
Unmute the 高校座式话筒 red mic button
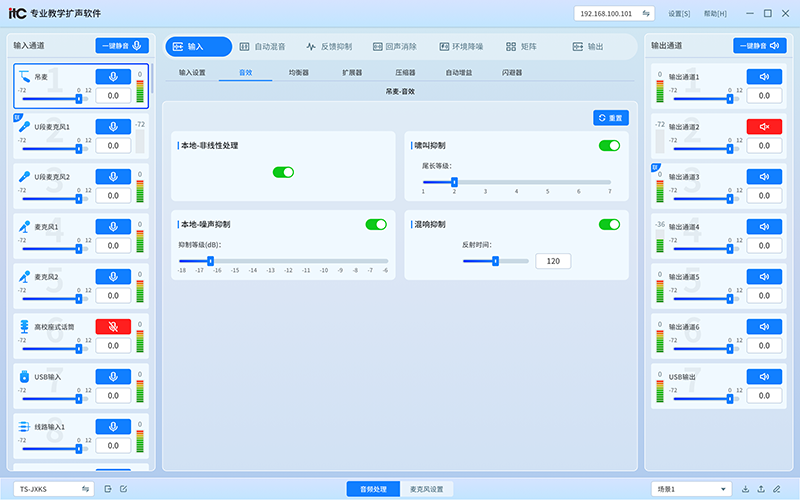click(113, 327)
